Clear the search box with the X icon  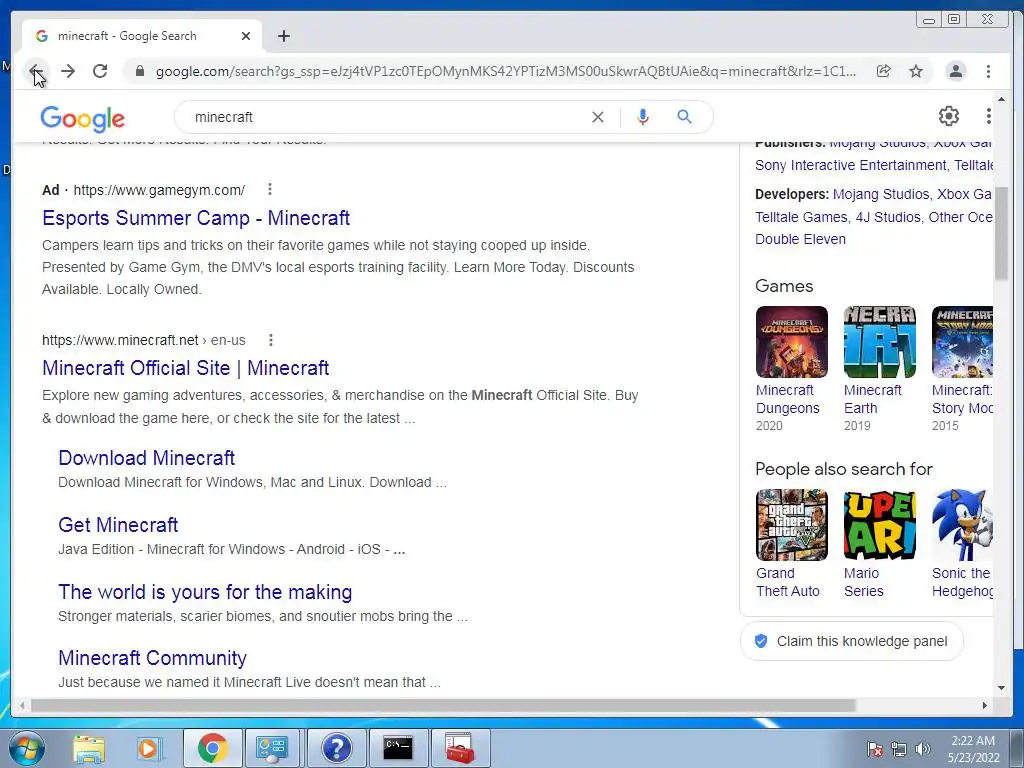[x=598, y=117]
